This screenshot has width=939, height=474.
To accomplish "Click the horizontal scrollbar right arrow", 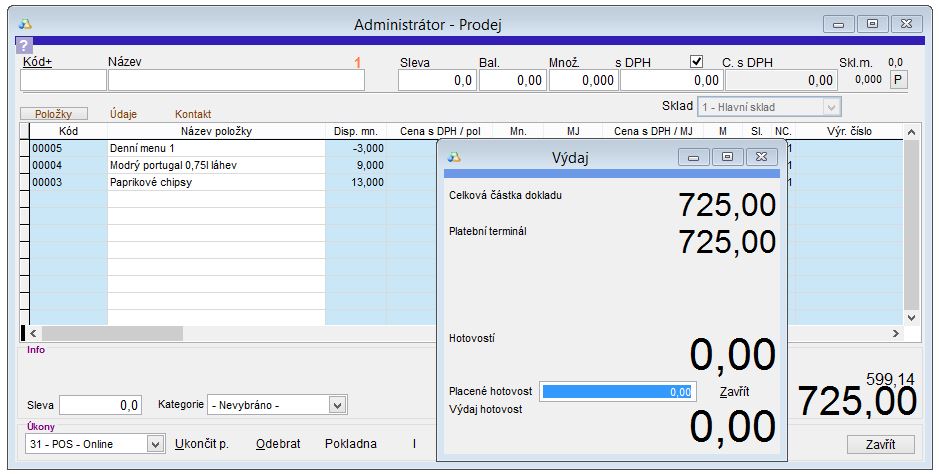I will pos(896,333).
